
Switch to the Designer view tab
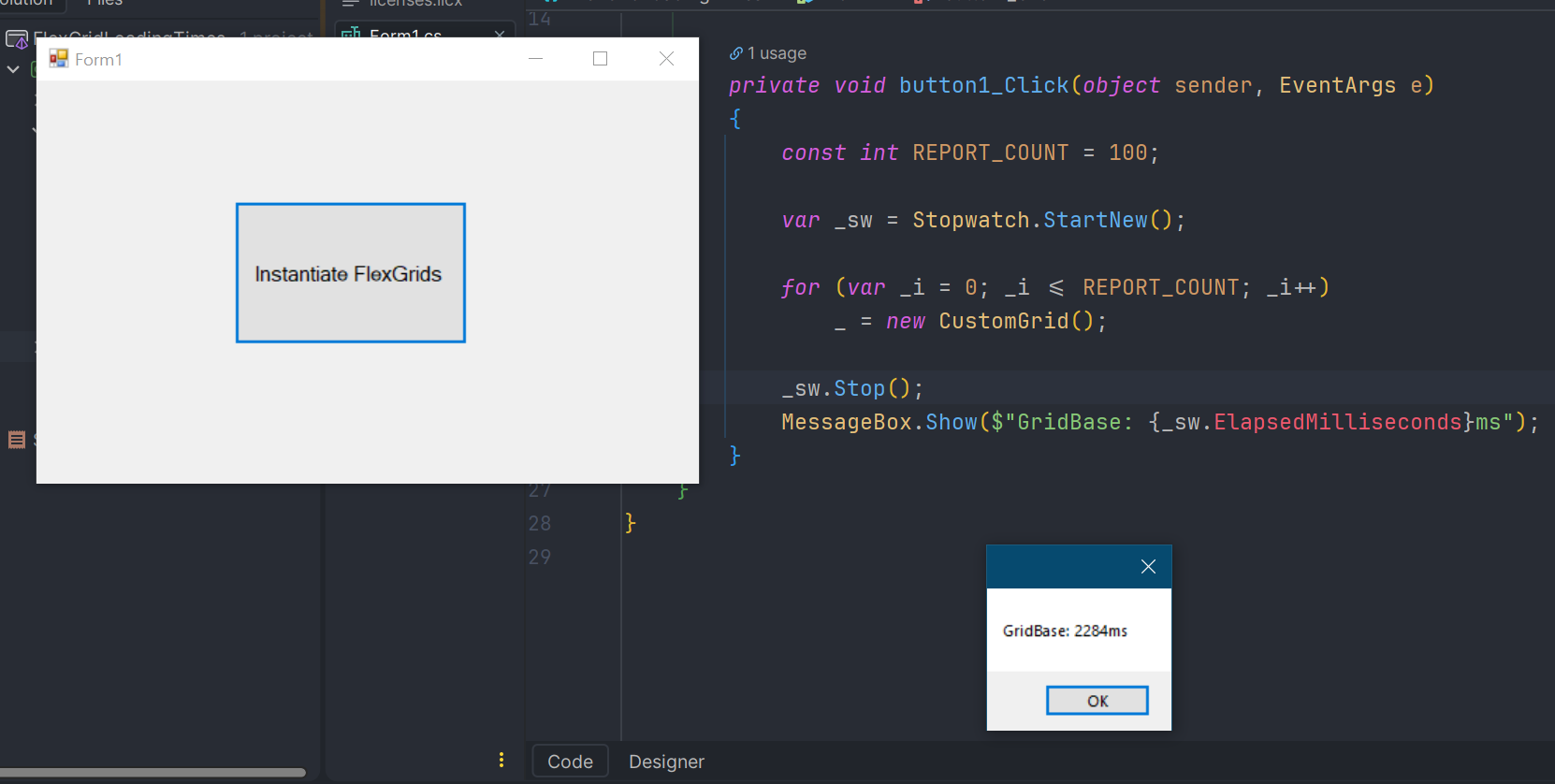[x=665, y=762]
